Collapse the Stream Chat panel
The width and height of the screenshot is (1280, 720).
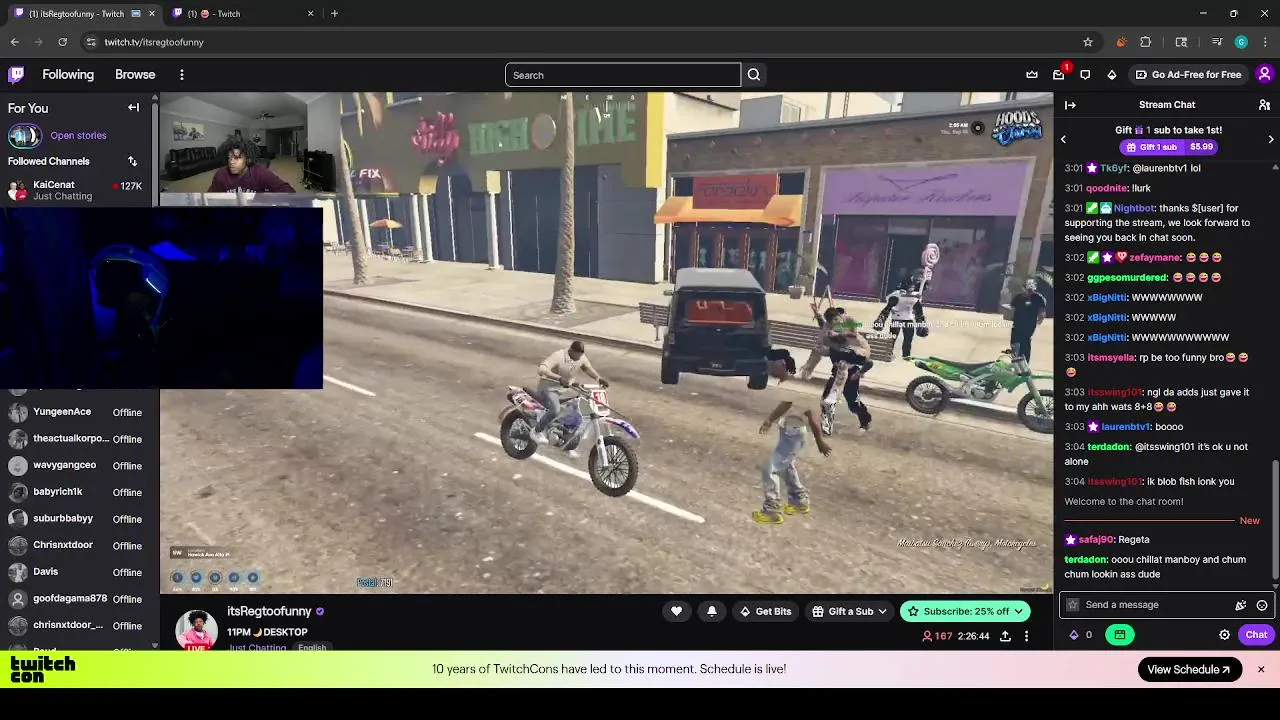(x=1070, y=105)
